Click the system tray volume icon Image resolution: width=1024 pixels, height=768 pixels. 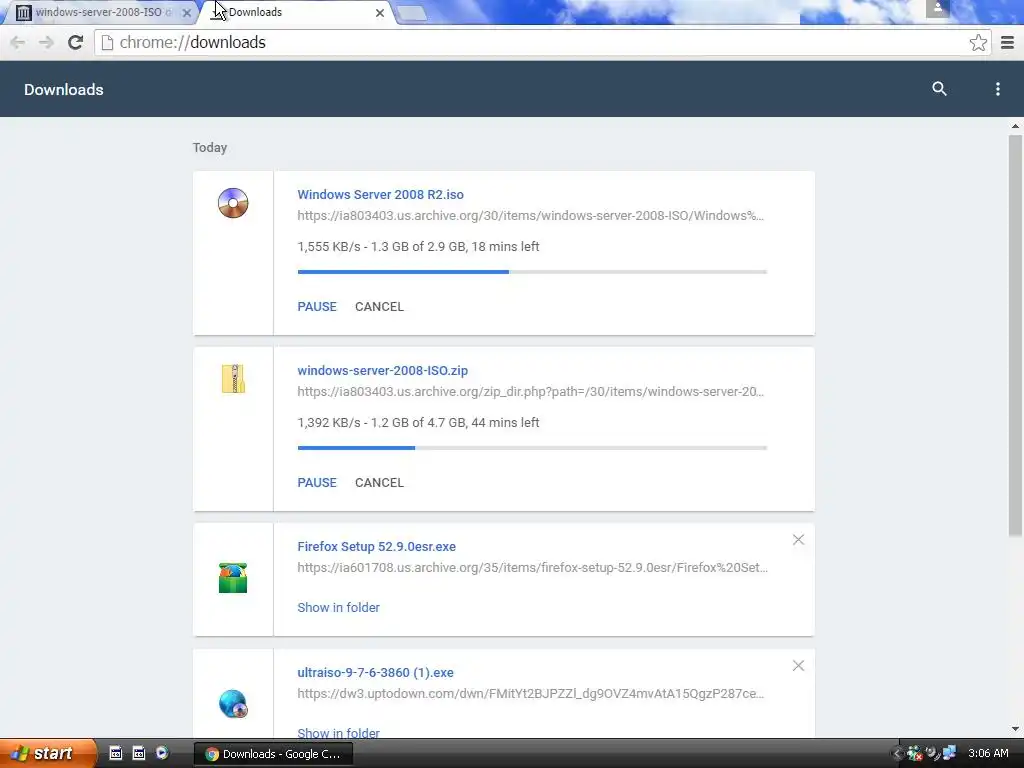pos(933,753)
